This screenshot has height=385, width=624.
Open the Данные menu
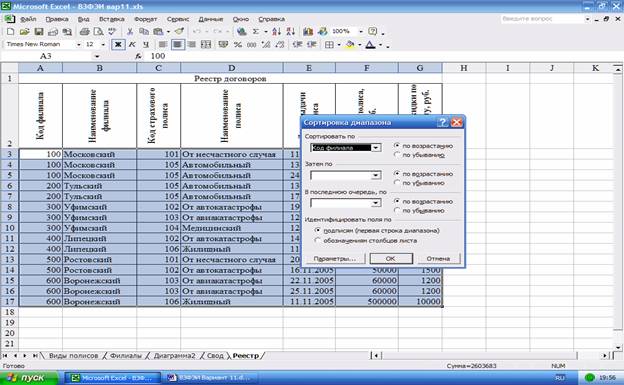click(211, 19)
